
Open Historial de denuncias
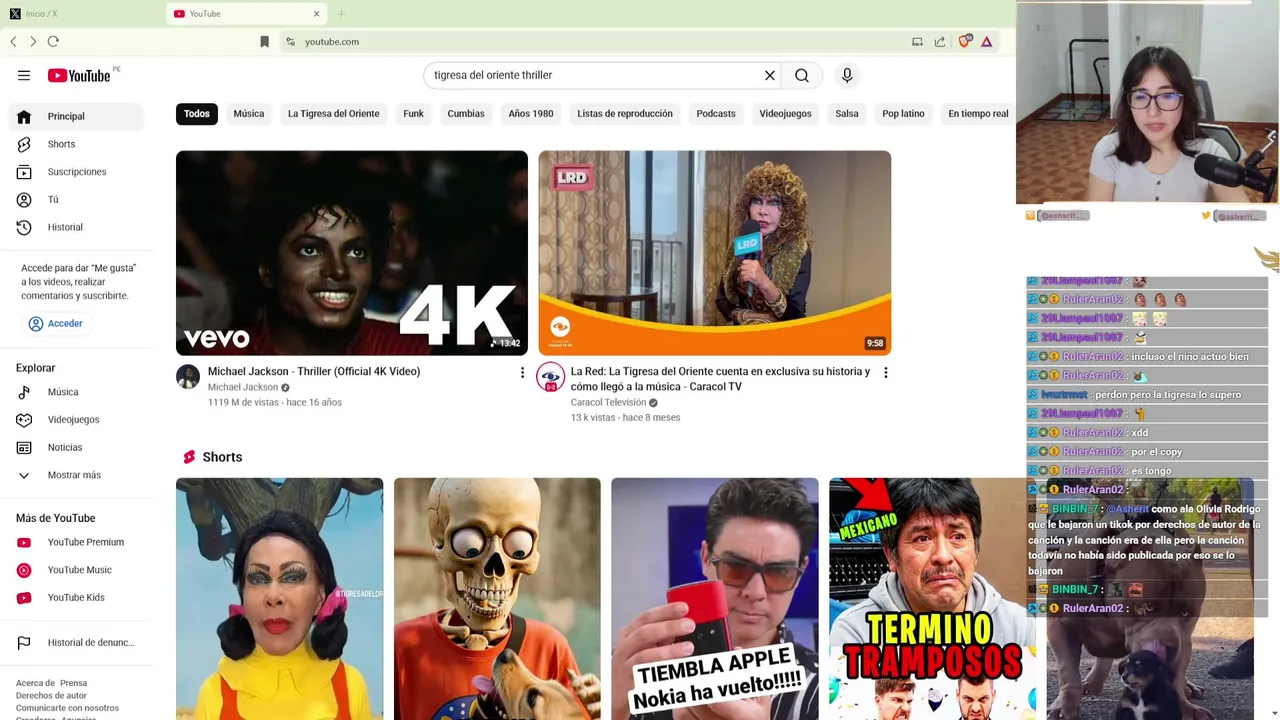[76, 643]
